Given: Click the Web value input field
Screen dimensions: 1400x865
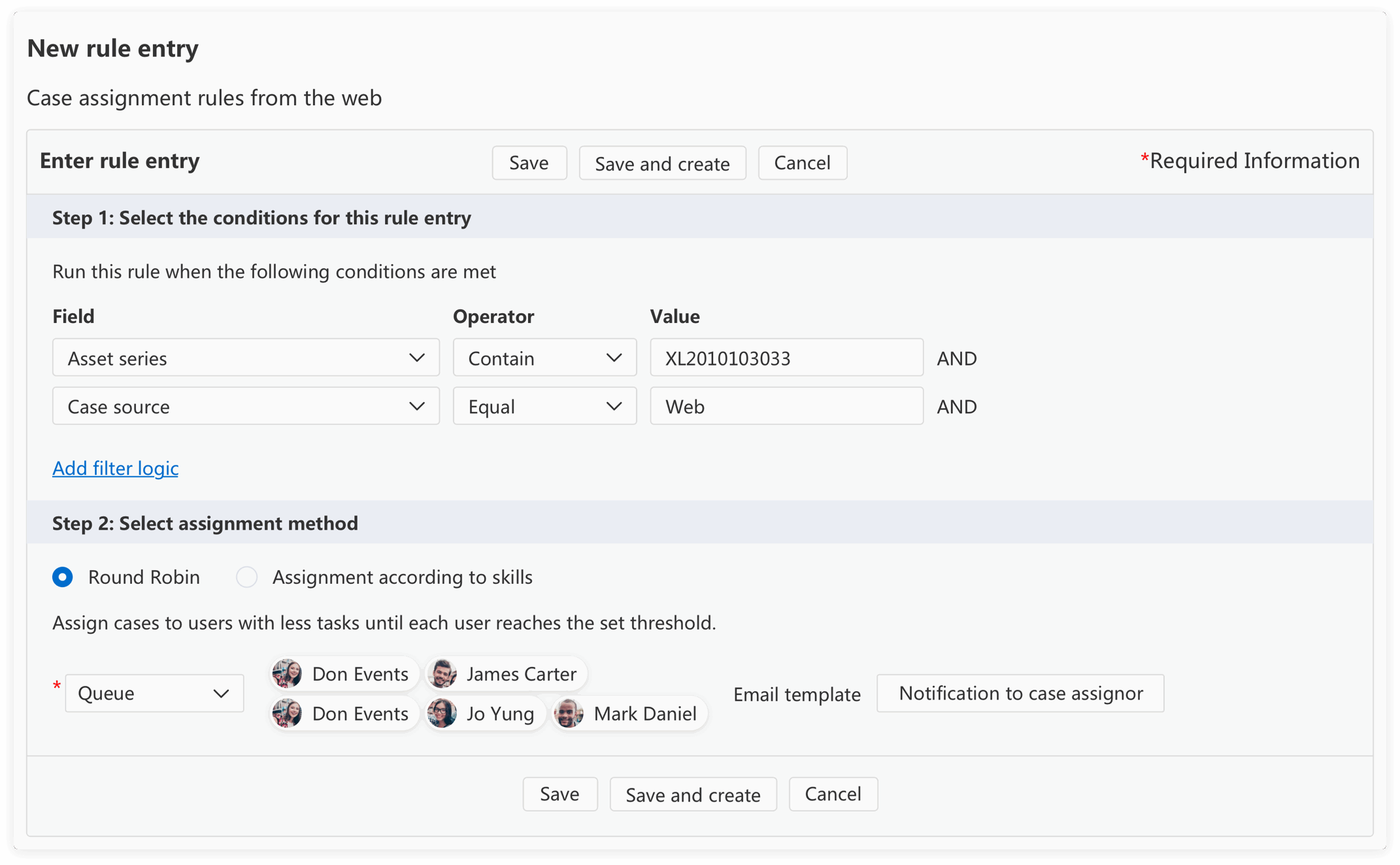Looking at the screenshot, I should pos(786,406).
